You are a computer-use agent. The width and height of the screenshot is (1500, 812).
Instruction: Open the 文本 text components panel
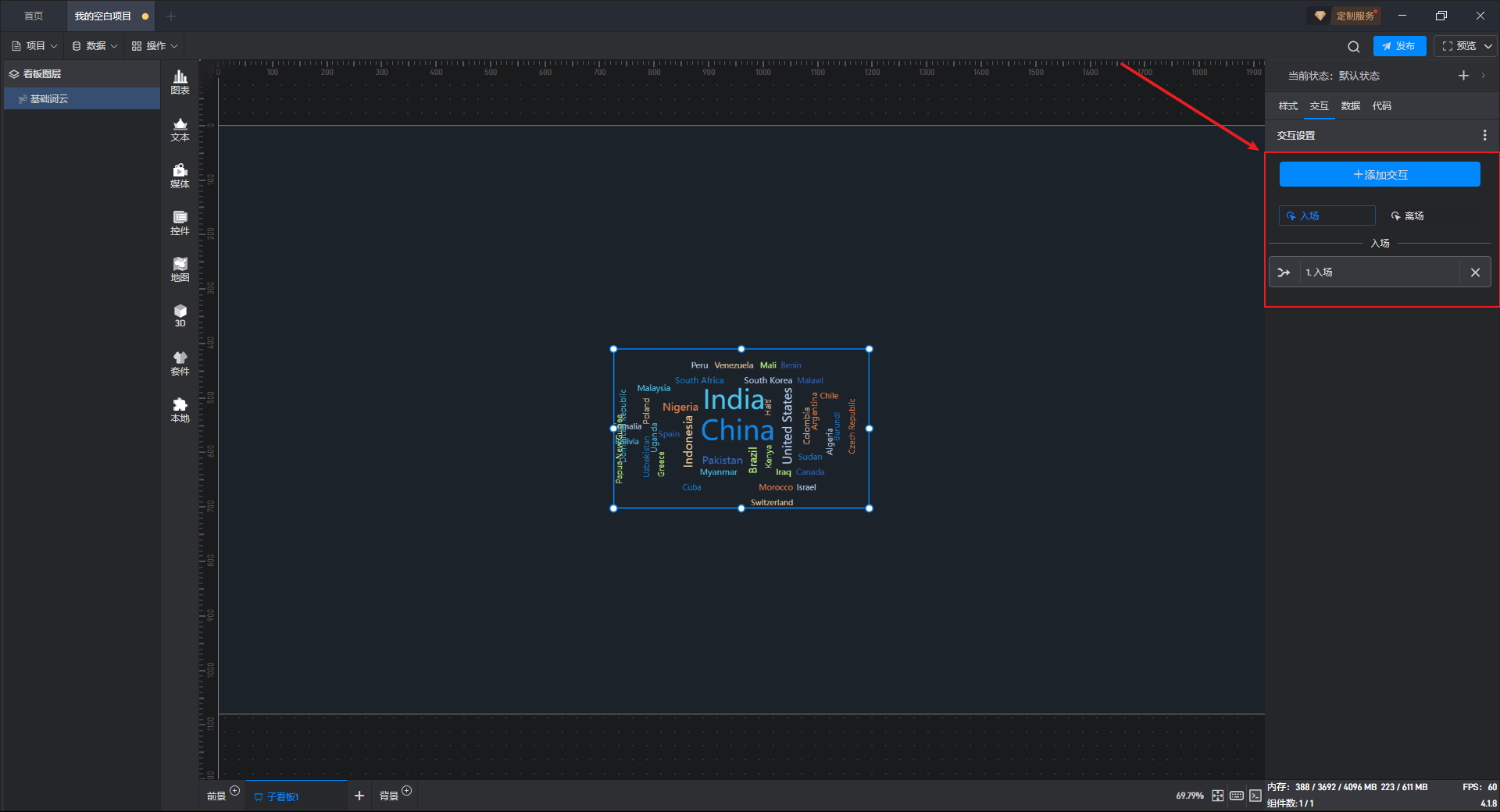(180, 129)
